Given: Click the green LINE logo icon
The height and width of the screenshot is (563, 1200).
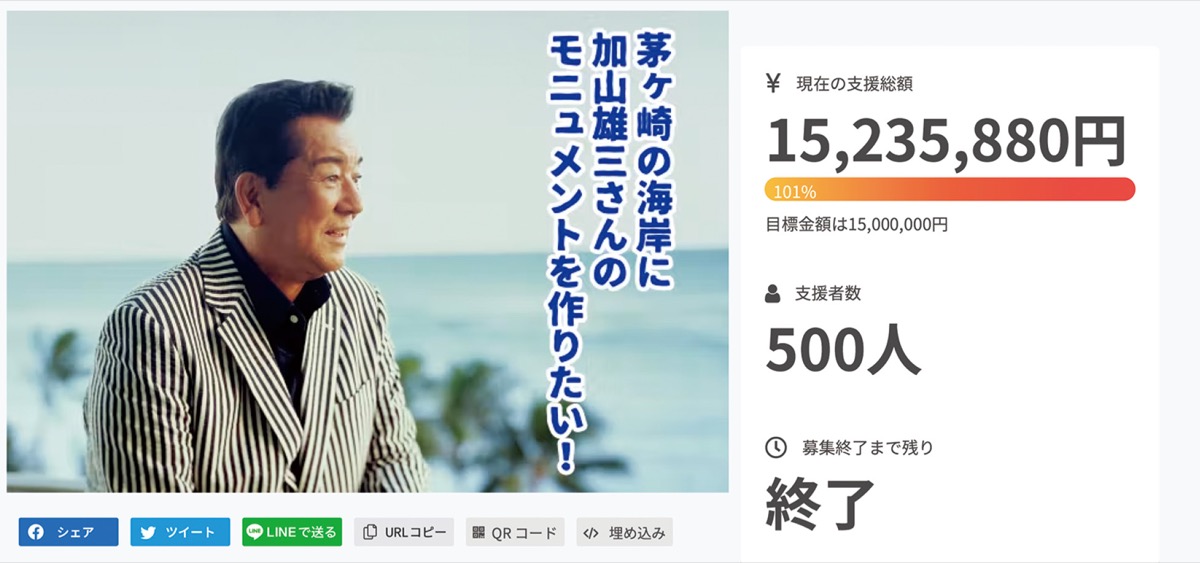Looking at the screenshot, I should point(255,532).
